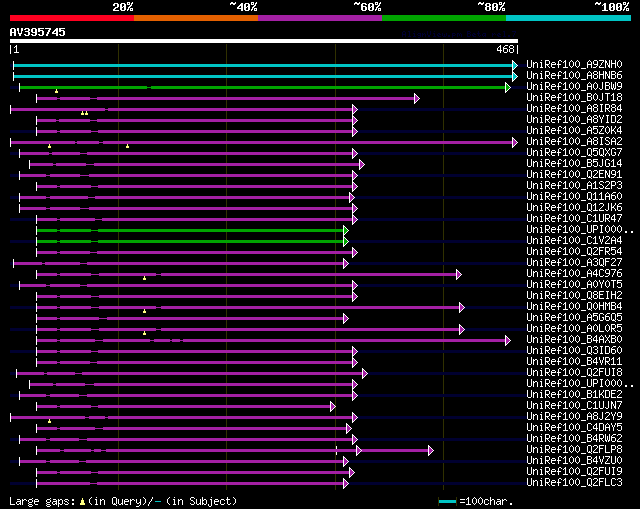Click the cyan alignment bar for UniRef100_A9ZNH0
The image size is (640, 509).
[x=263, y=65]
